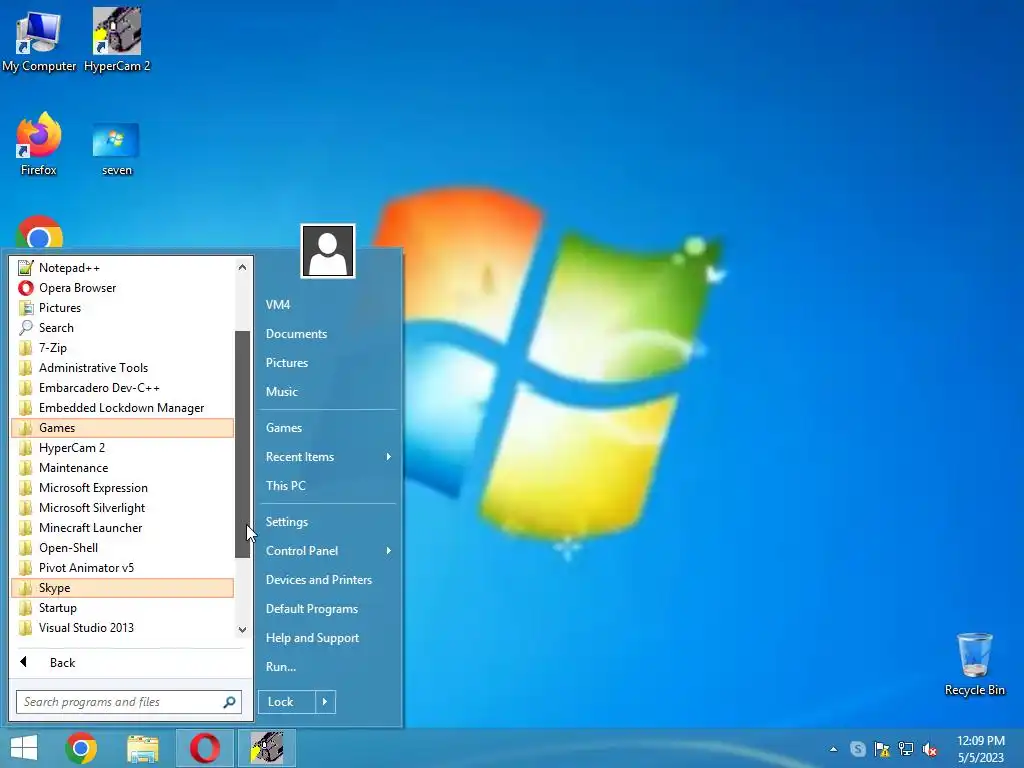Expand the Embedded Lockdown Manager folder
Image resolution: width=1024 pixels, height=768 pixels.
[x=123, y=408]
